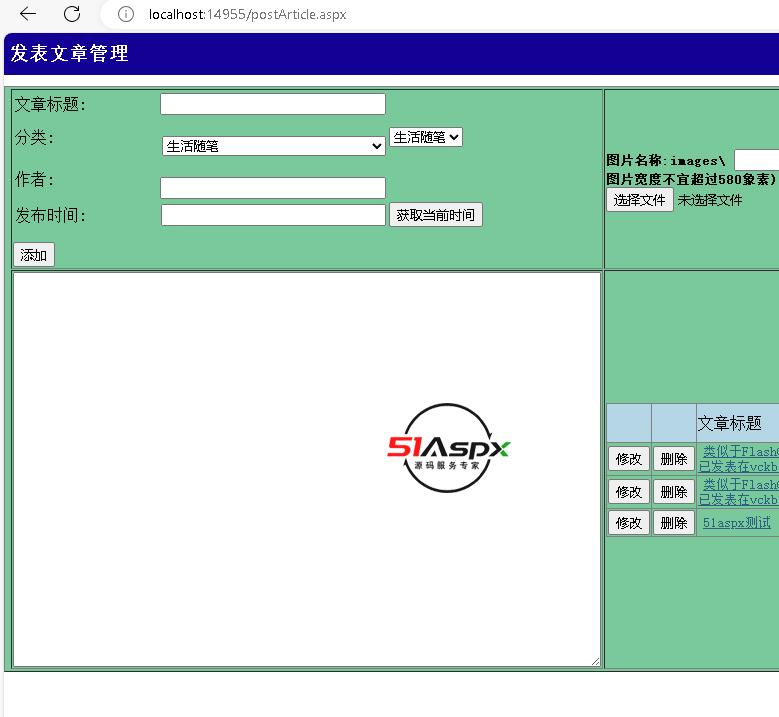Click the 选择文件 file chooser button
Screen dimensions: 779x717
pyautogui.click(x=640, y=200)
